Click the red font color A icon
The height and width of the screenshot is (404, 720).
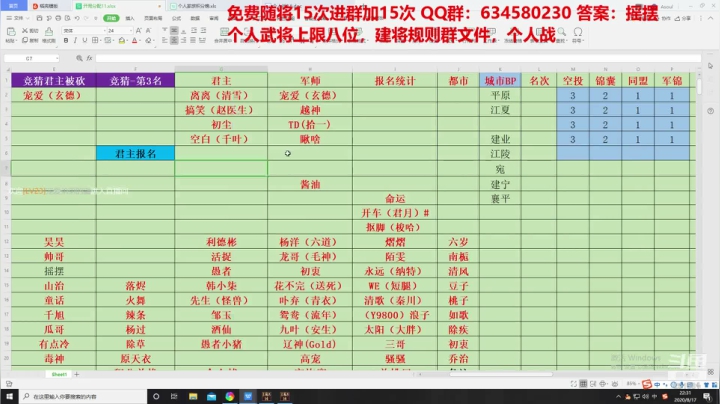pos(134,40)
